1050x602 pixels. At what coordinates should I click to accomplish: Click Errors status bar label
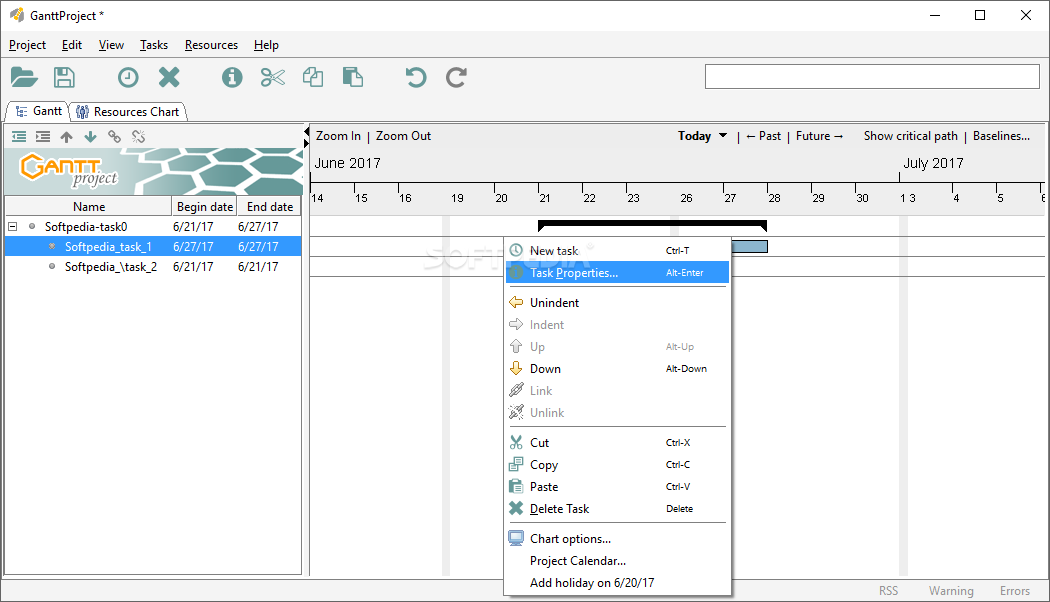point(1015,591)
